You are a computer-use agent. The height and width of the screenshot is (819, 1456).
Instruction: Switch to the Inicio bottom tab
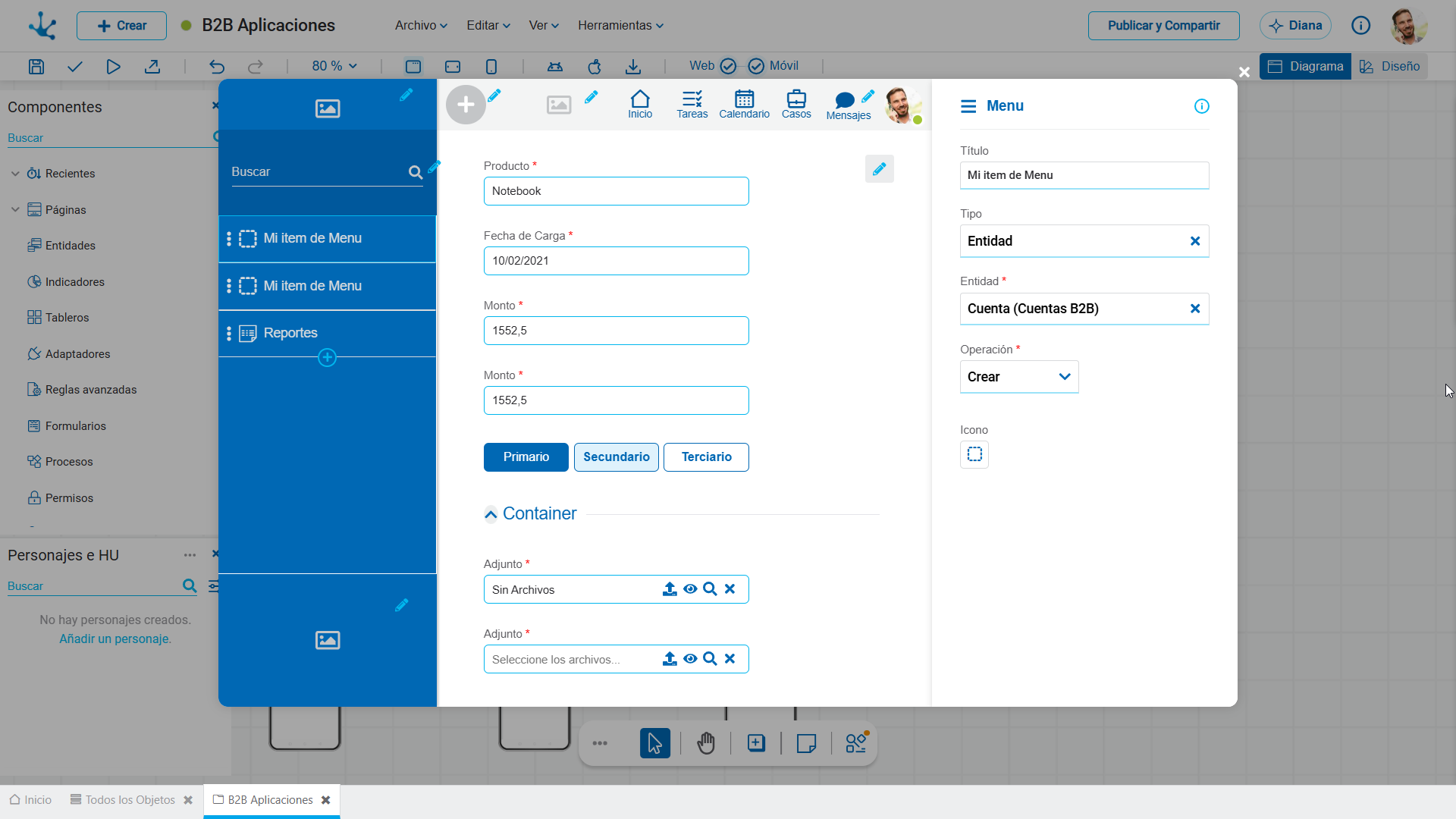[30, 800]
